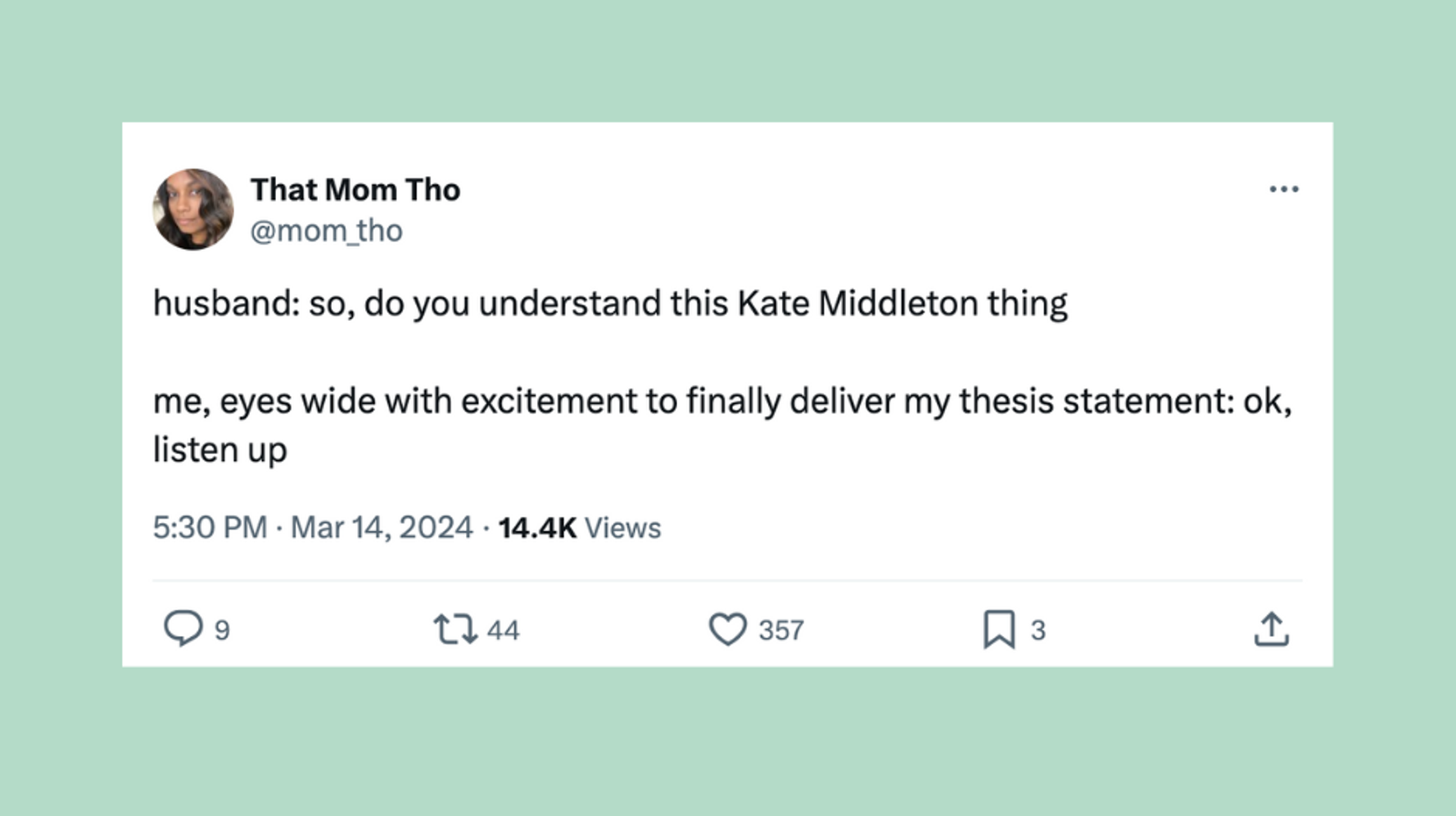Open the @mom_tho handle link

click(326, 232)
